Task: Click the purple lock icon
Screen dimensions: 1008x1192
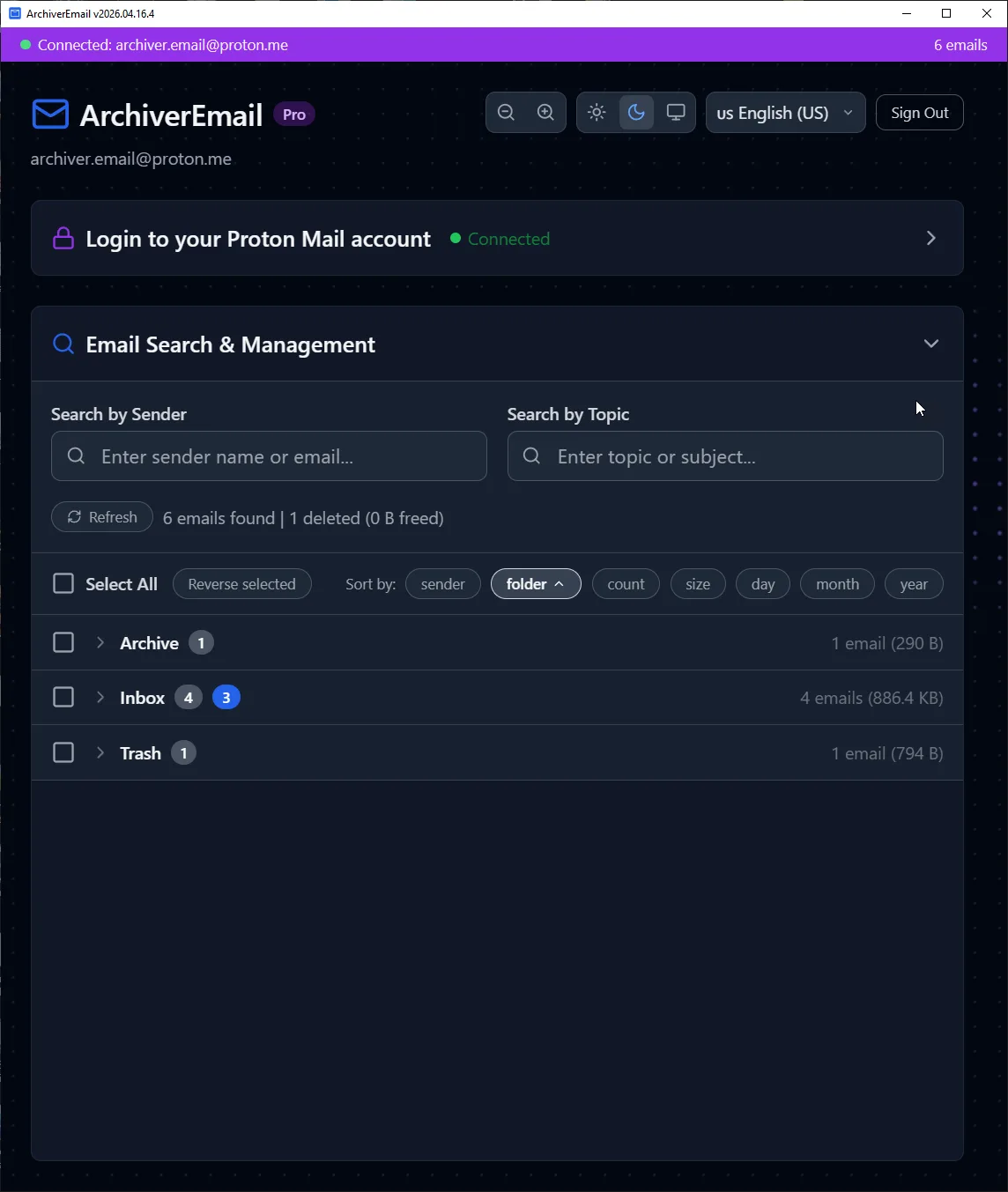Action: point(63,238)
